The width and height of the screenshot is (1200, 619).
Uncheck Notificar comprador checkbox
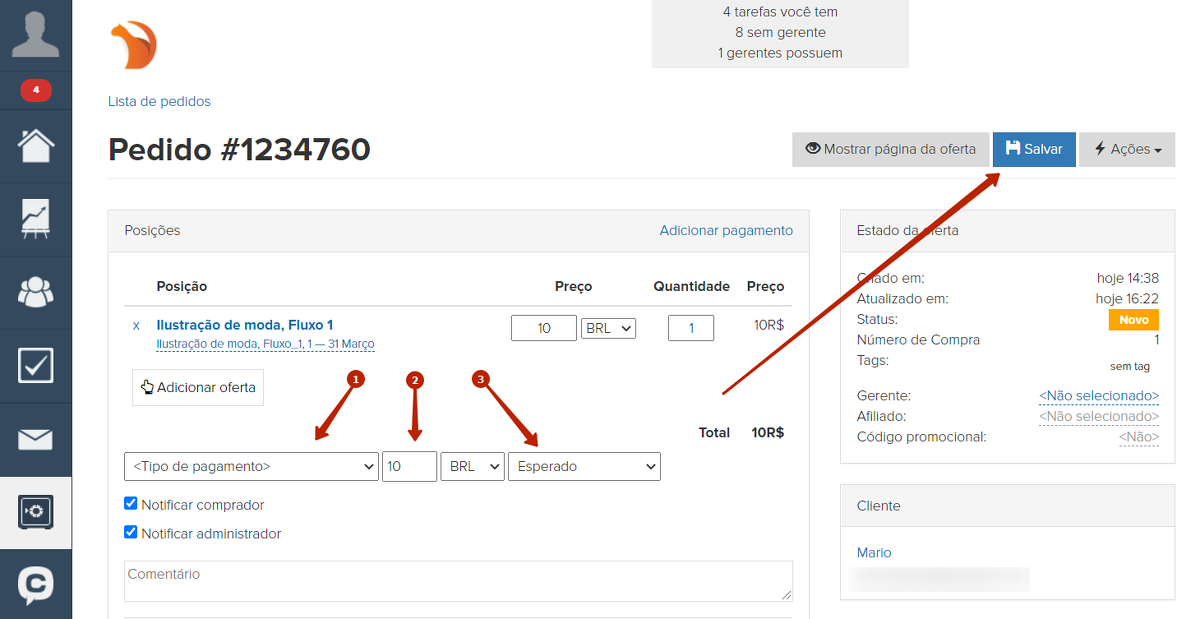[130, 504]
